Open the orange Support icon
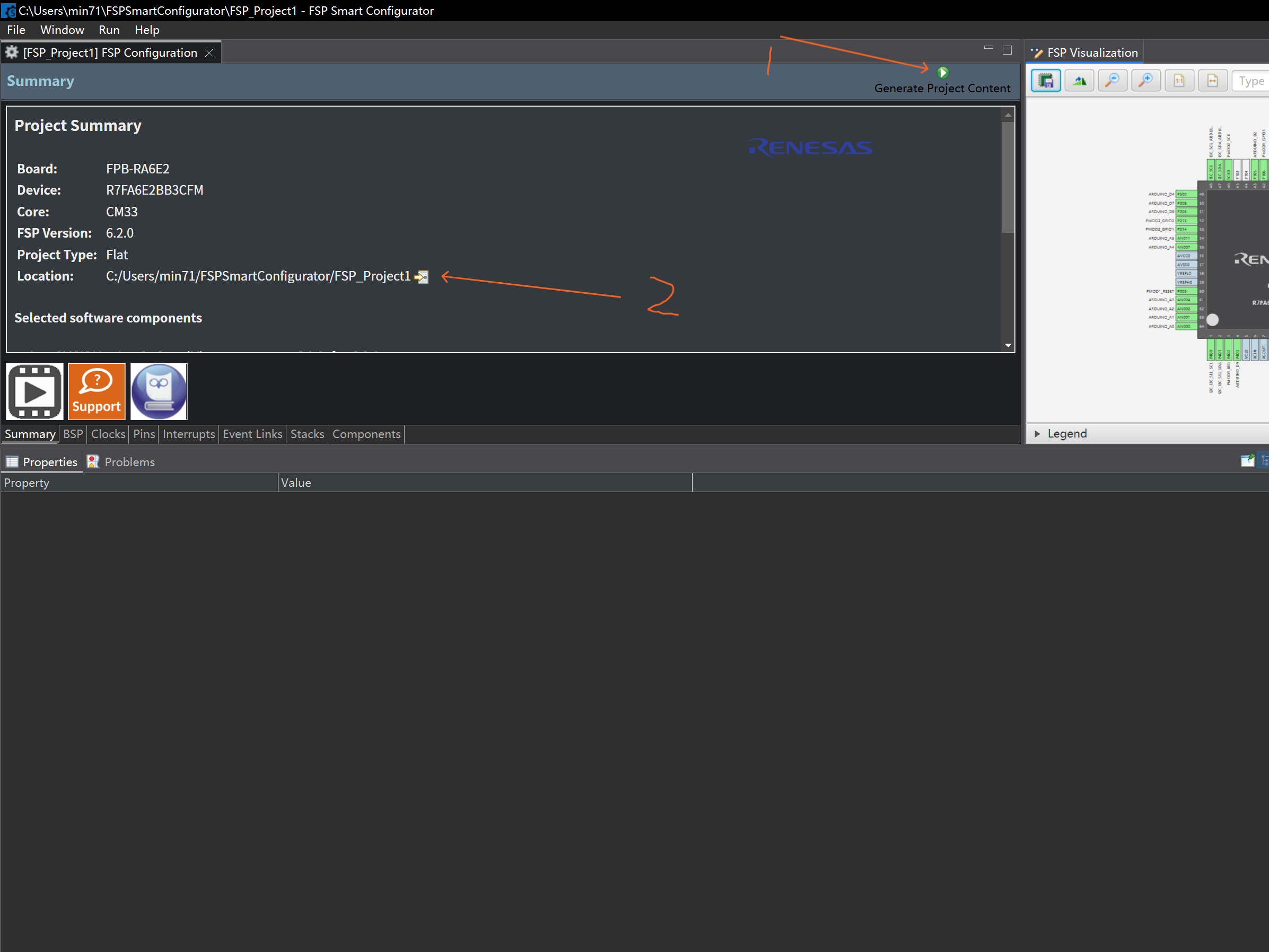 click(97, 391)
